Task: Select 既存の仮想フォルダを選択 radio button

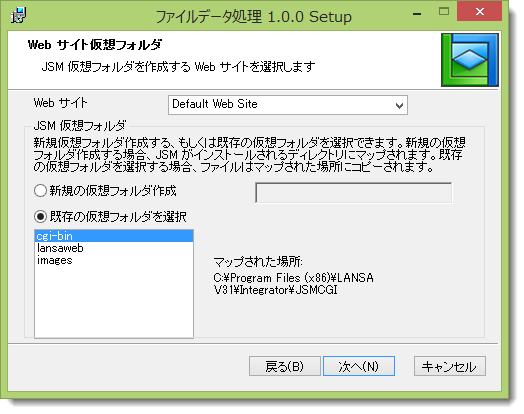Action: click(40, 217)
